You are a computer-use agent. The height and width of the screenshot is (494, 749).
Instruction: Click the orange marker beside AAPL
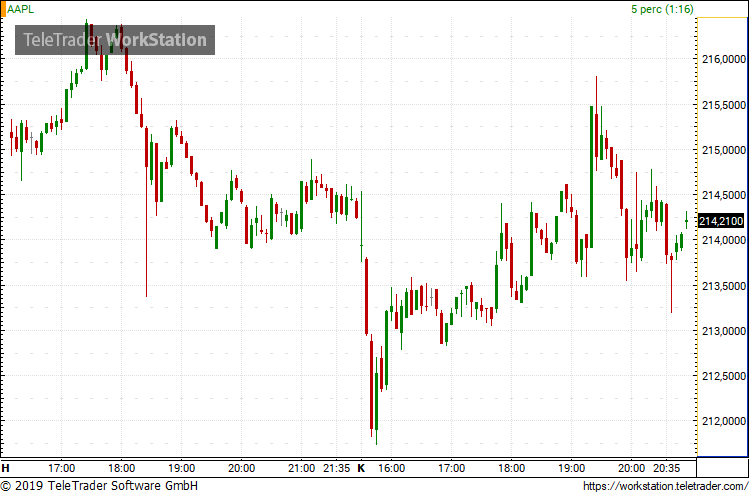point(3,9)
